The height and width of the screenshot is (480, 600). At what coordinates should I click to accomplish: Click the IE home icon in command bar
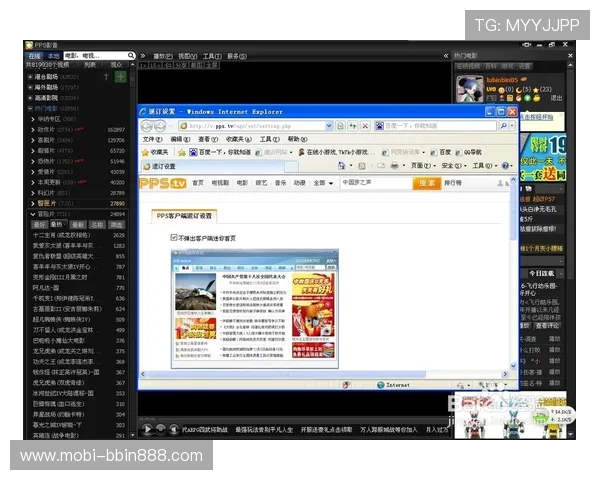[341, 166]
